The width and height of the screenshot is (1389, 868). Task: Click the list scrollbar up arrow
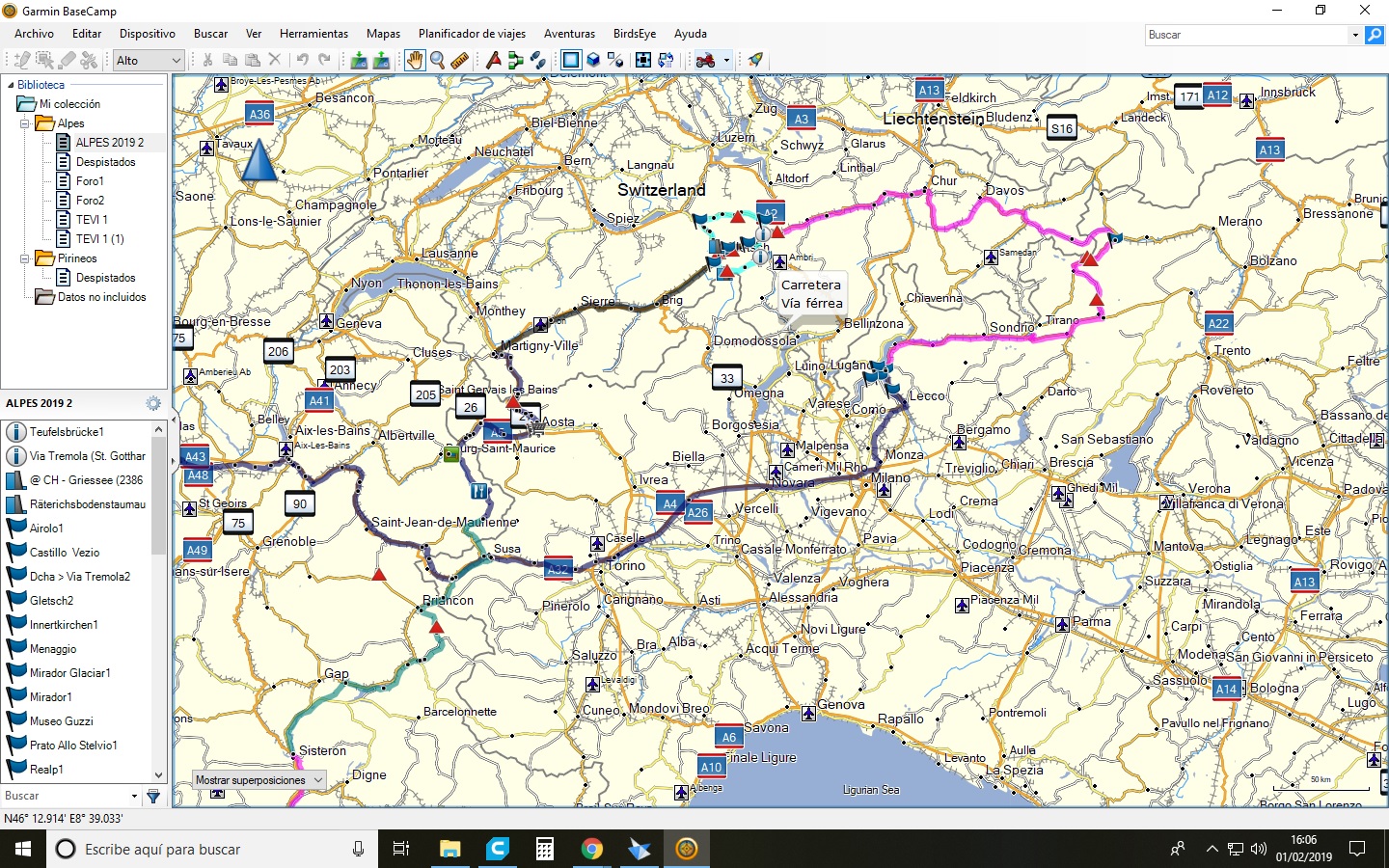[x=159, y=429]
